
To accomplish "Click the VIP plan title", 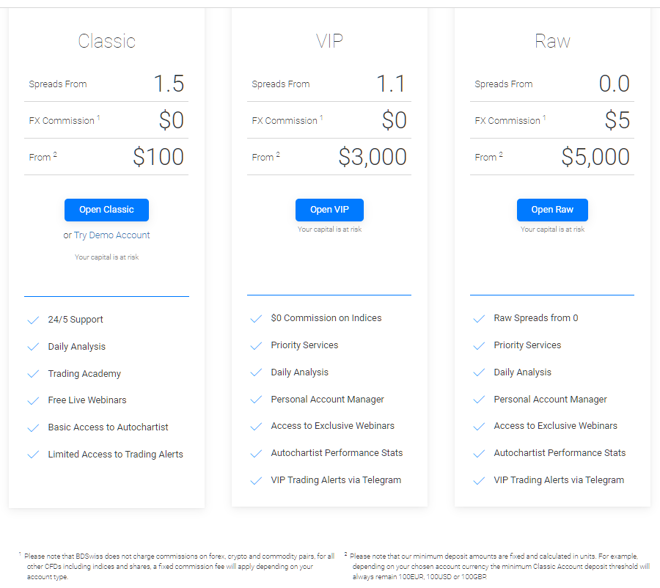I will (x=329, y=41).
